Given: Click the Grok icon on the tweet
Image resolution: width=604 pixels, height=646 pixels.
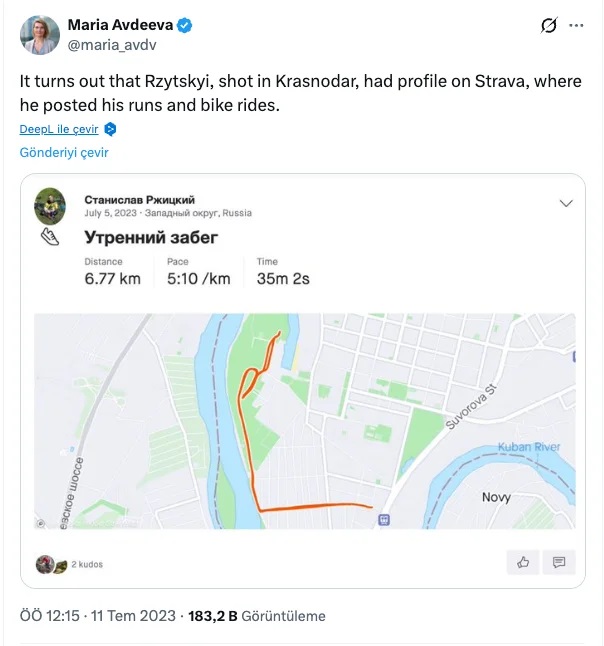Looking at the screenshot, I should [x=547, y=26].
